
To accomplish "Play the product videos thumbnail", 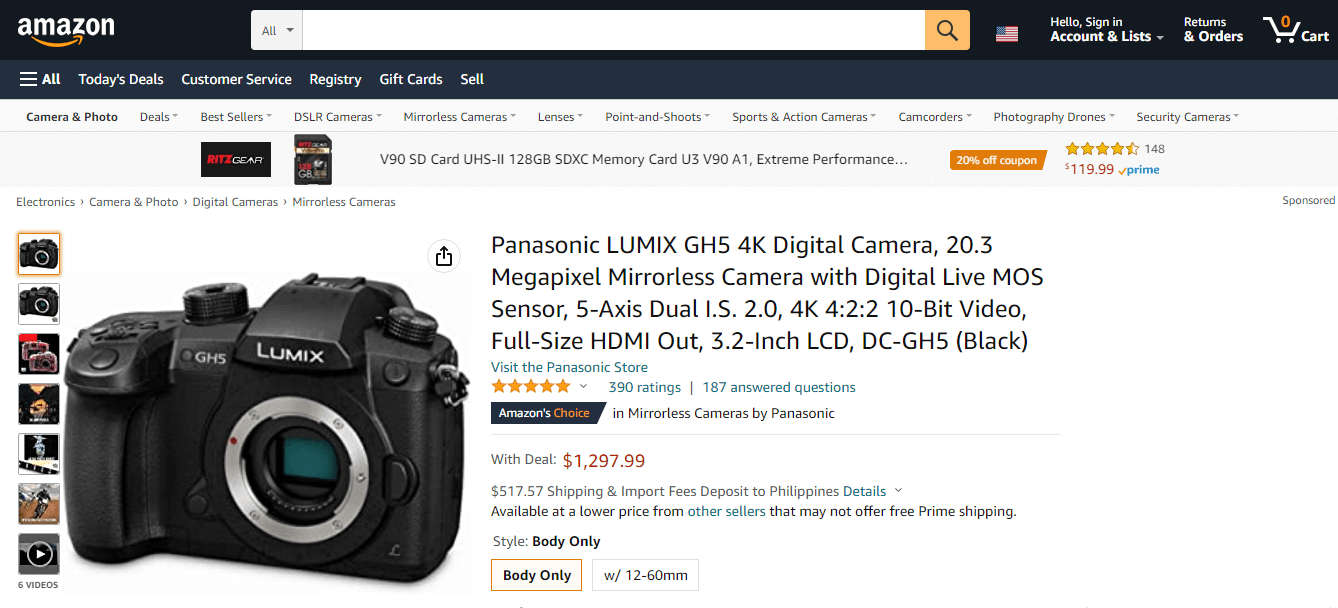I will pos(39,553).
